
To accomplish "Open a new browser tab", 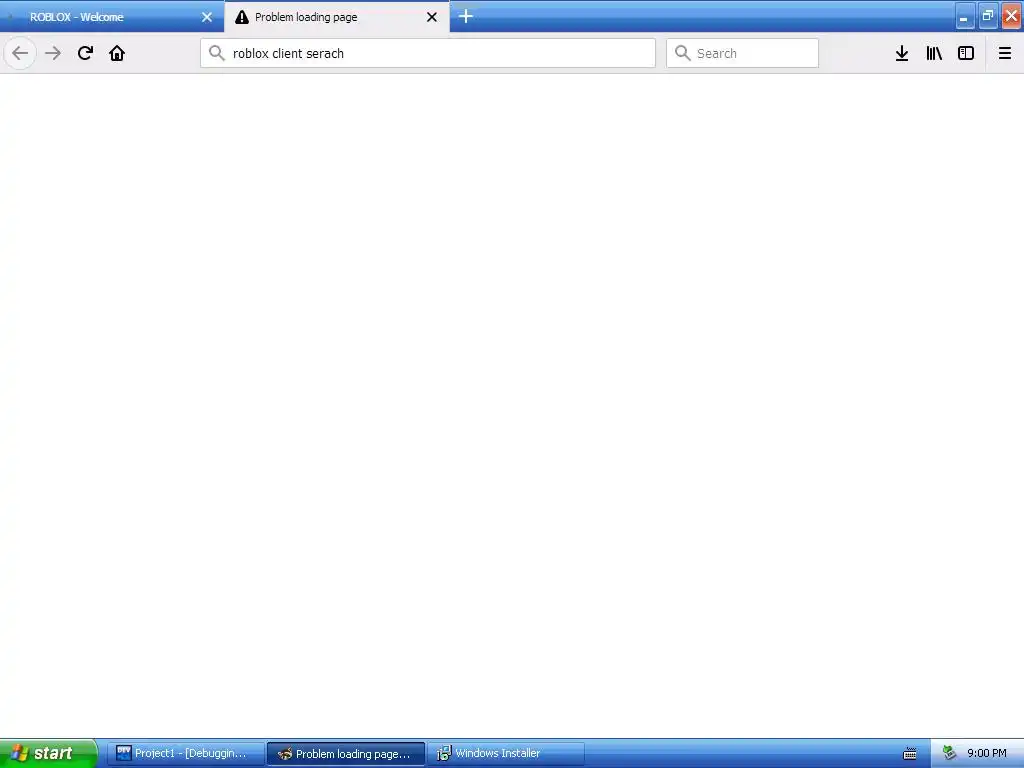I will [466, 16].
